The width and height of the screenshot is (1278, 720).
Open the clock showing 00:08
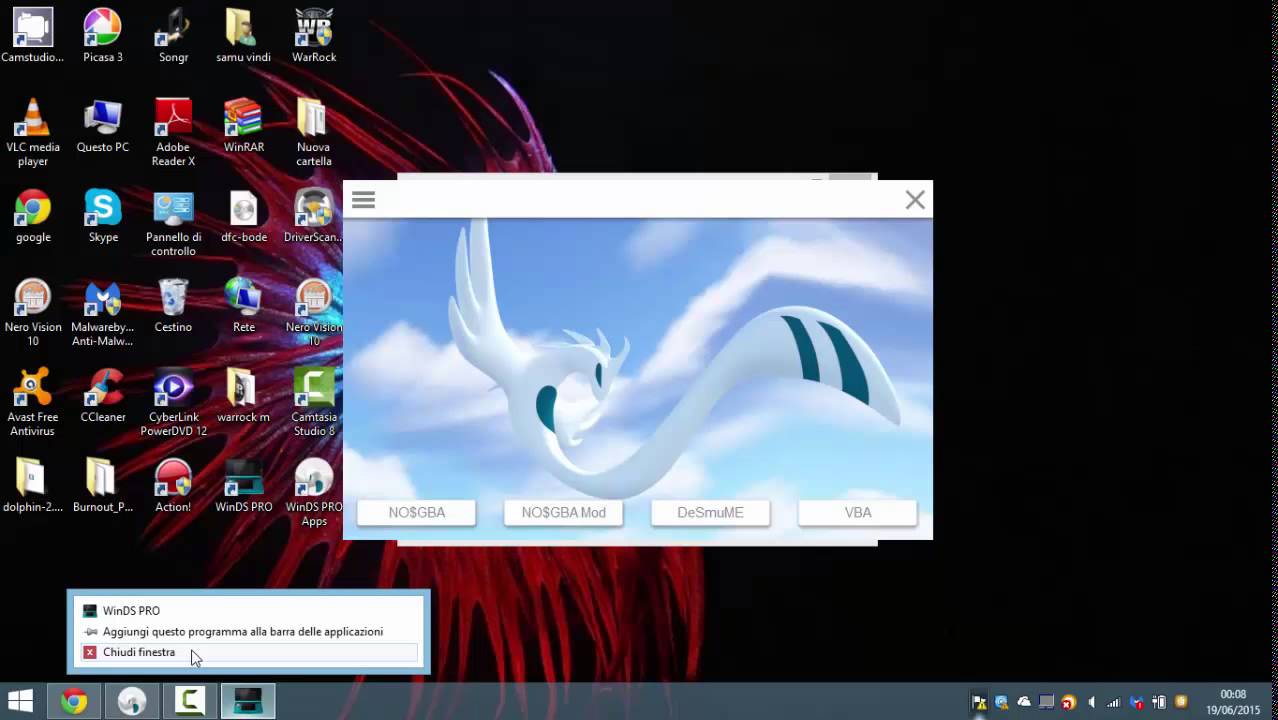pyautogui.click(x=1233, y=702)
